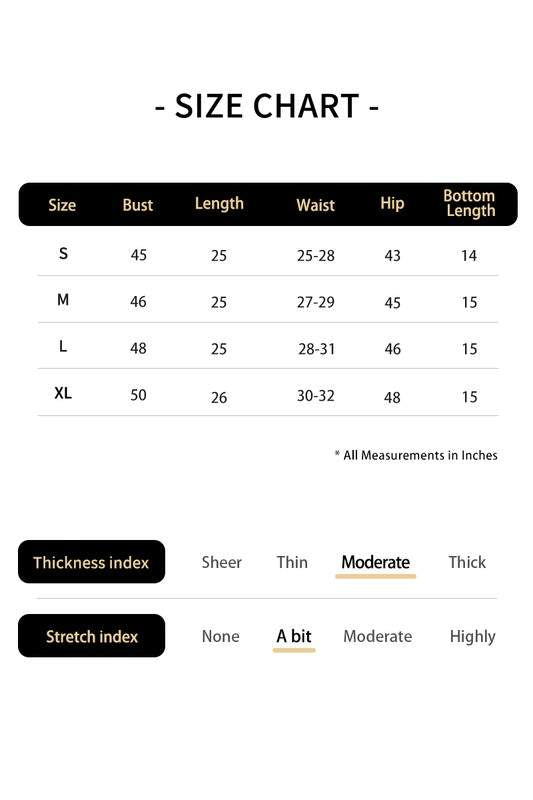Click the size S row label

tap(63, 254)
